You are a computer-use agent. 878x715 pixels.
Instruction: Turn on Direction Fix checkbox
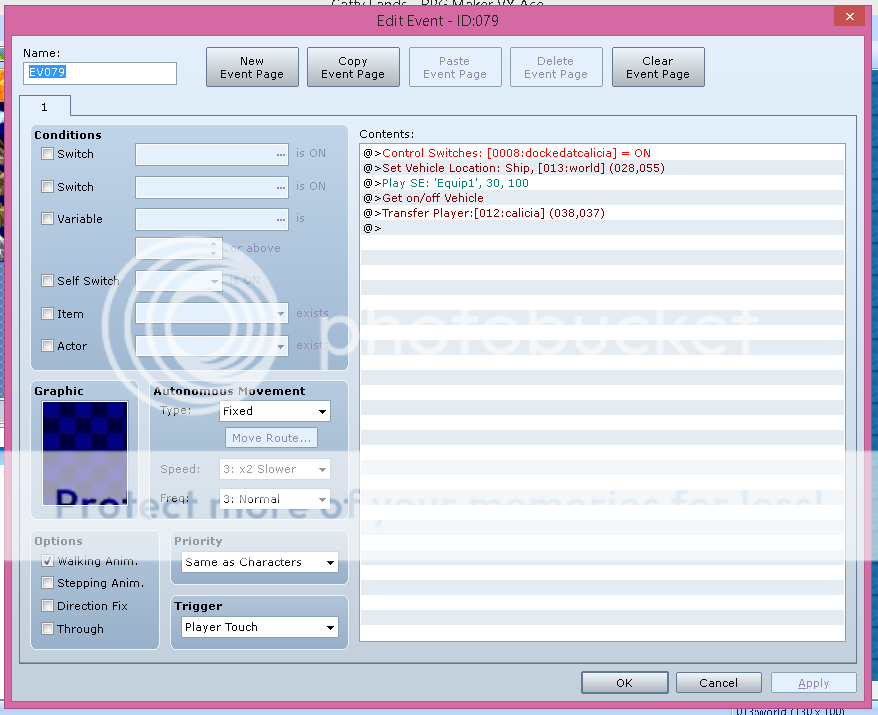coord(48,606)
